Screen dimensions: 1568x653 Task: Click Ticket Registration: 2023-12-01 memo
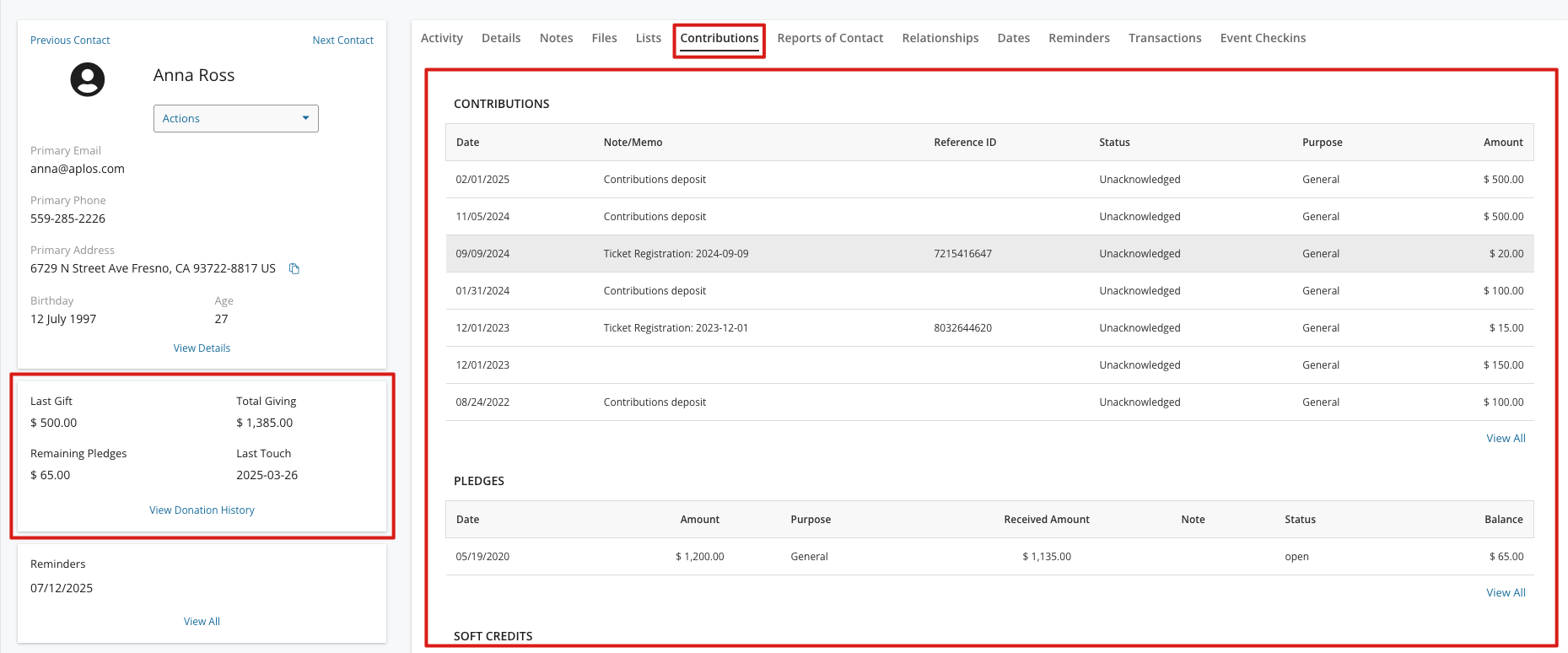[676, 328]
